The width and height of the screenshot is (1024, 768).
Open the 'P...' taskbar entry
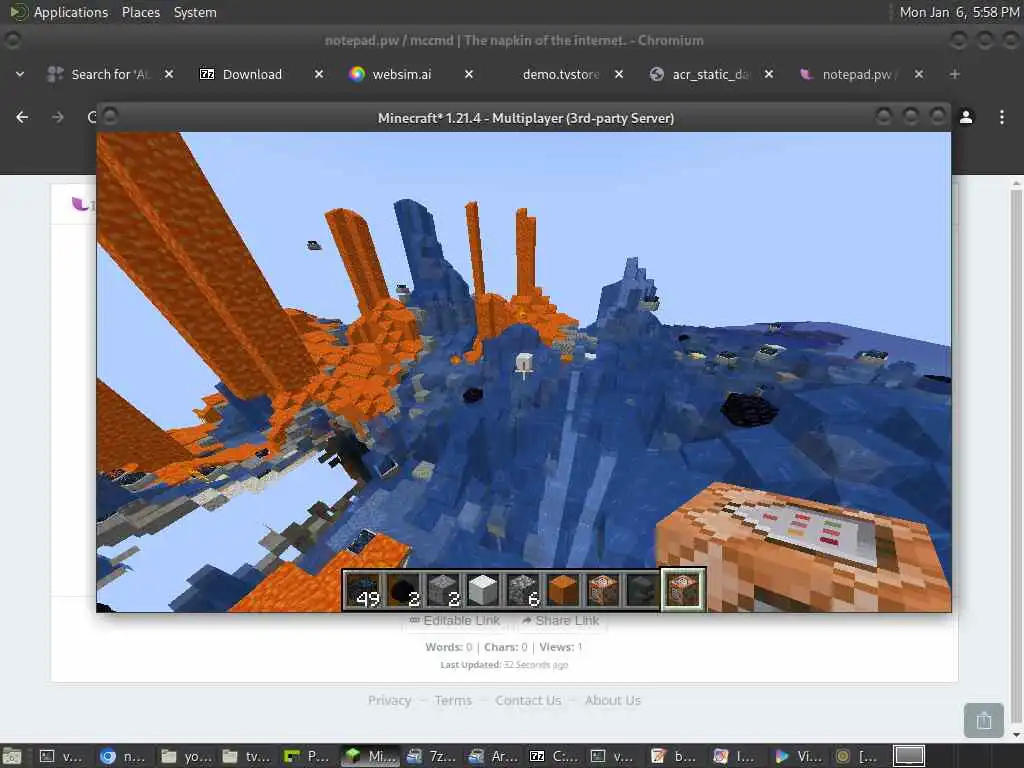click(x=306, y=756)
